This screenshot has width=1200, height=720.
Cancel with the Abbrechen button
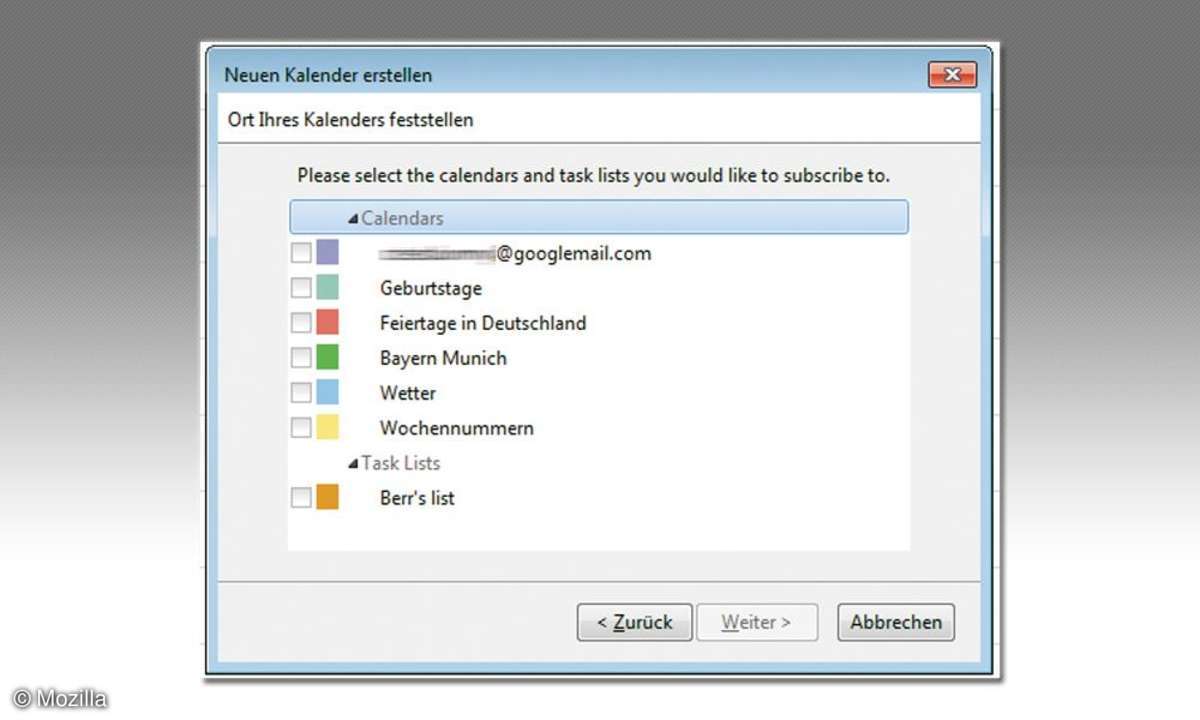(896, 622)
